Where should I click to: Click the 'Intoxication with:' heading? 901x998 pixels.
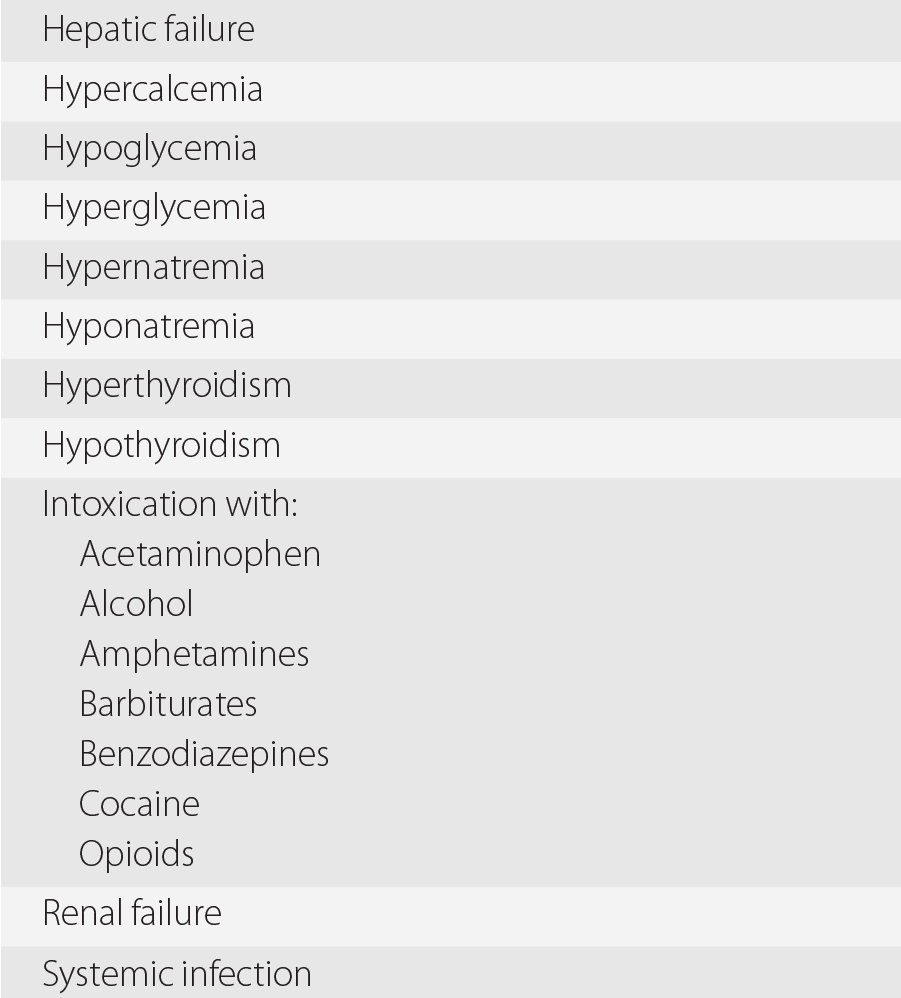tap(170, 504)
